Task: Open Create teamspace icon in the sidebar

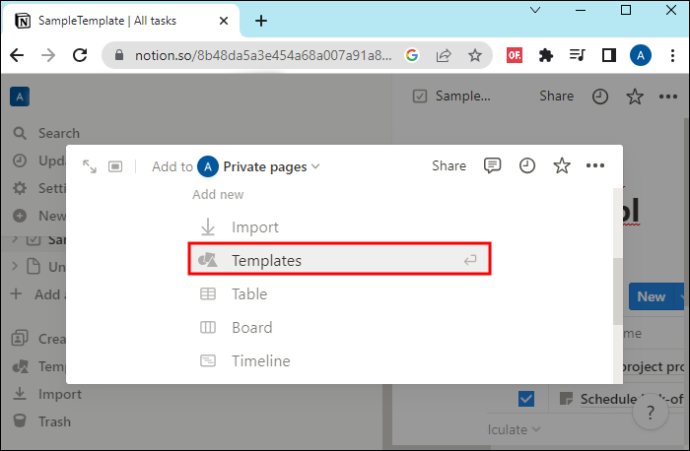Action: click(20, 338)
